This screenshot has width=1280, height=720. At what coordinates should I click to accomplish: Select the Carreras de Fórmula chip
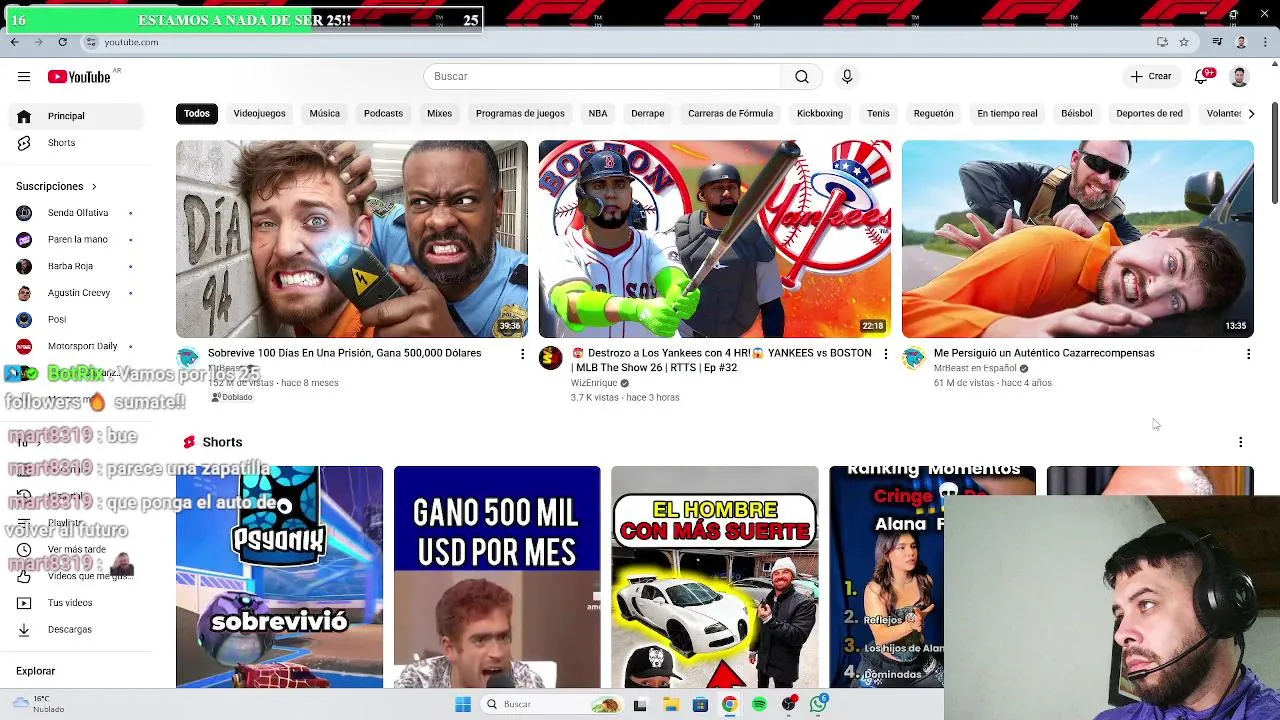(x=730, y=114)
